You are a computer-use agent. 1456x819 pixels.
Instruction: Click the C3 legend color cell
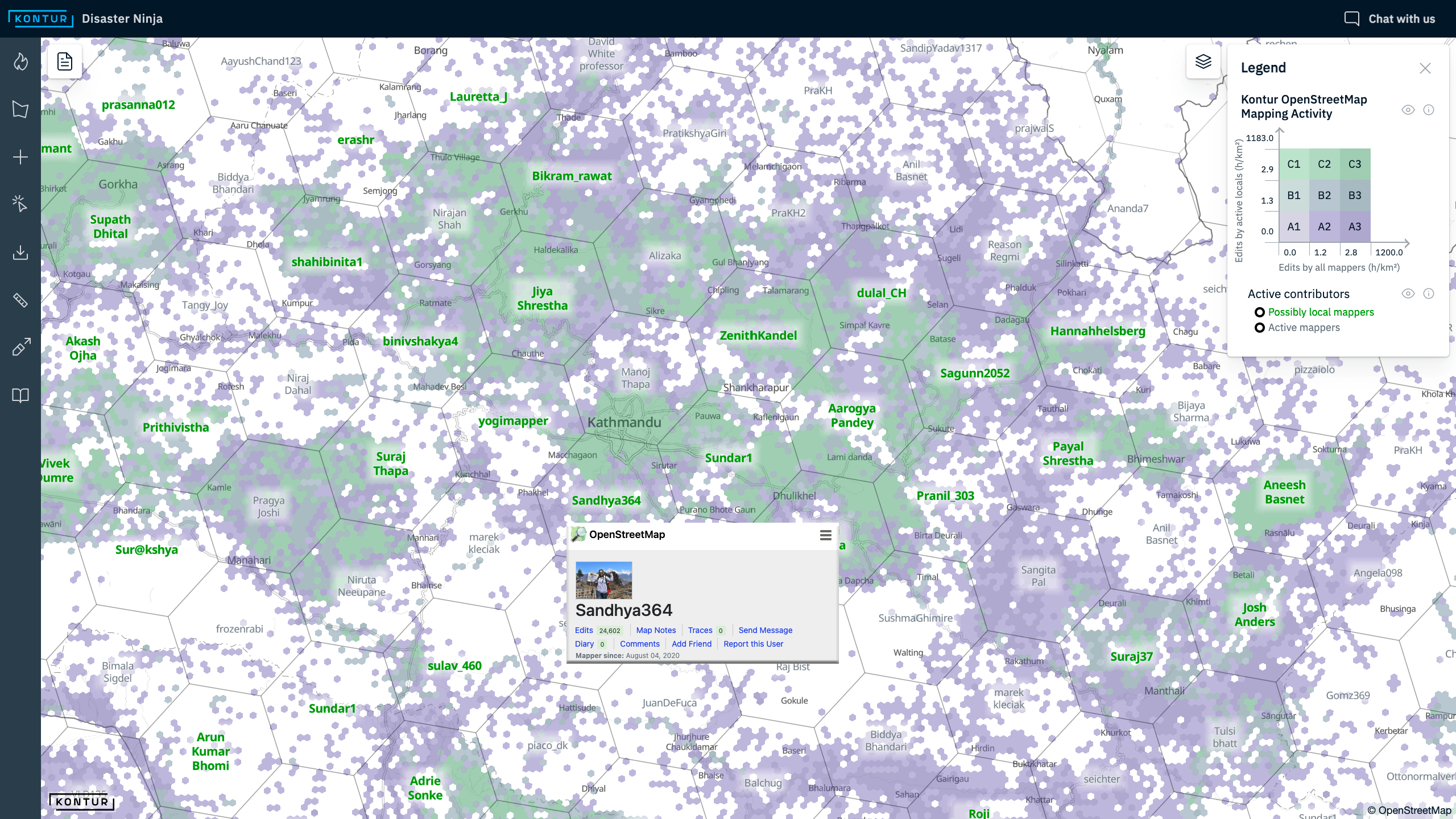point(1355,164)
